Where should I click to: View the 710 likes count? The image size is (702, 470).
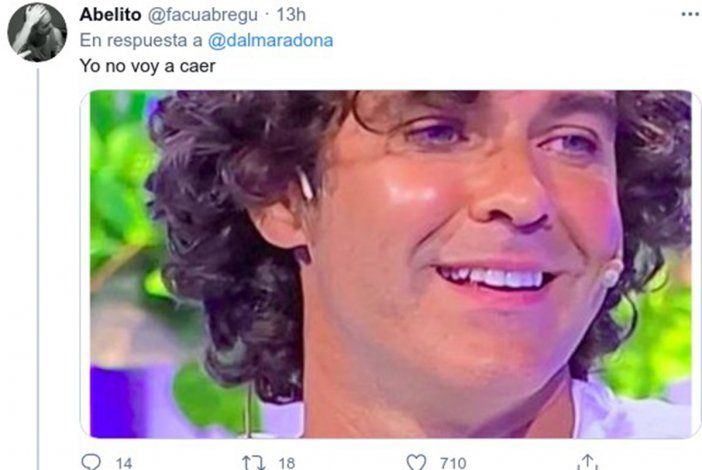[453, 463]
